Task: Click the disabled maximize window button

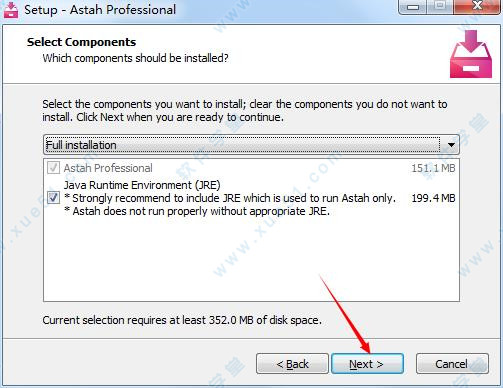Action: [440, 6]
